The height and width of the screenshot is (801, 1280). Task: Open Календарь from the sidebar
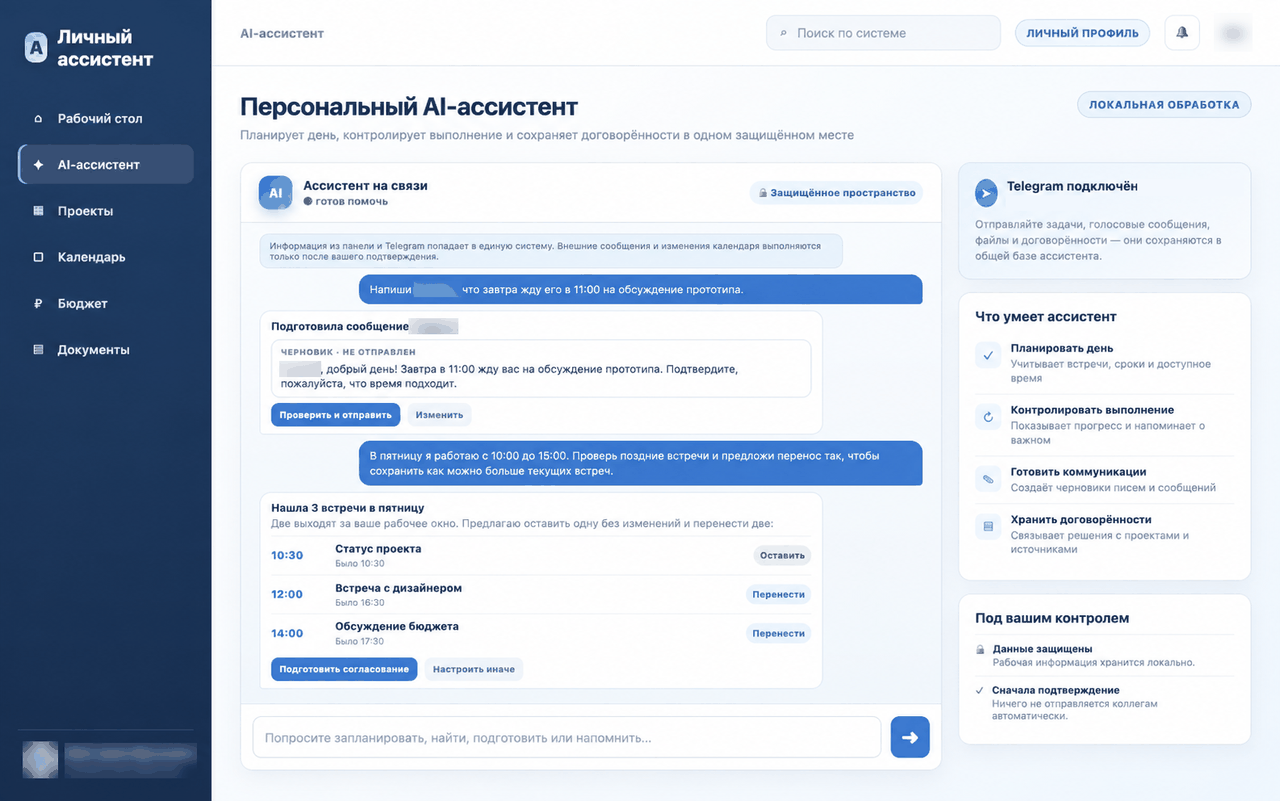pos(106,257)
